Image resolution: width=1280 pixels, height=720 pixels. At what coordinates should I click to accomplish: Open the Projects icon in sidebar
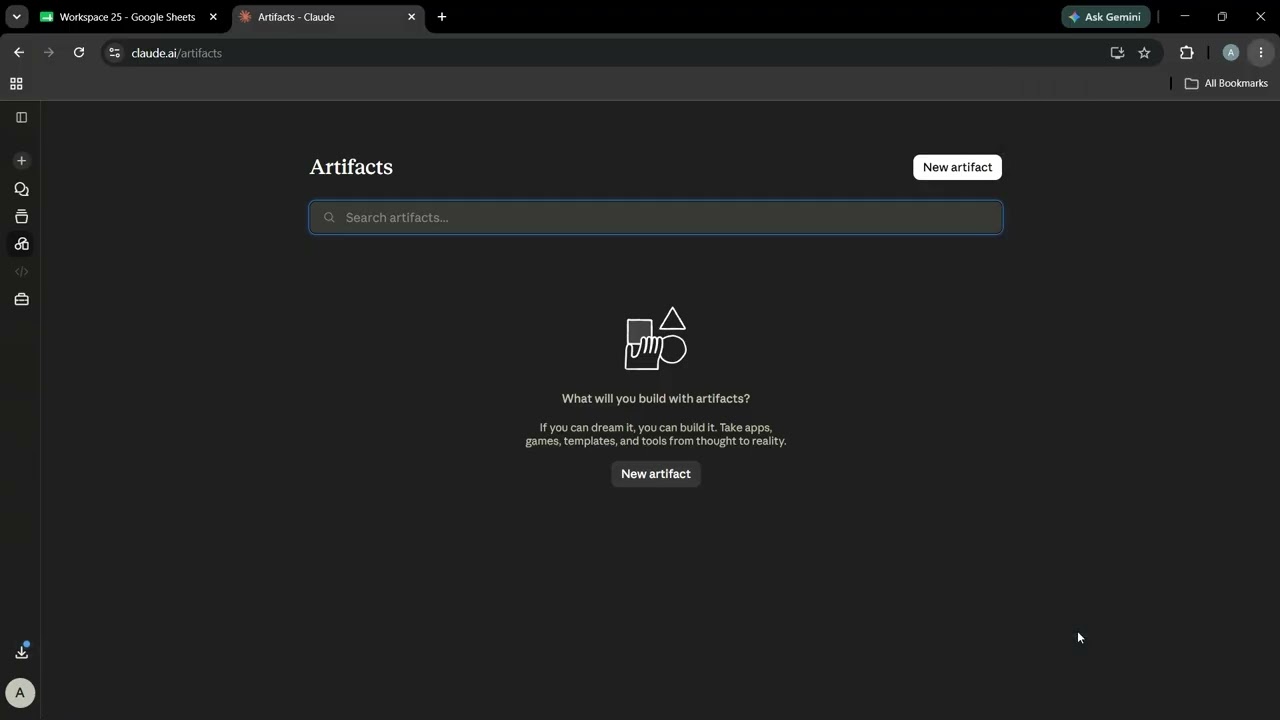pos(21,216)
